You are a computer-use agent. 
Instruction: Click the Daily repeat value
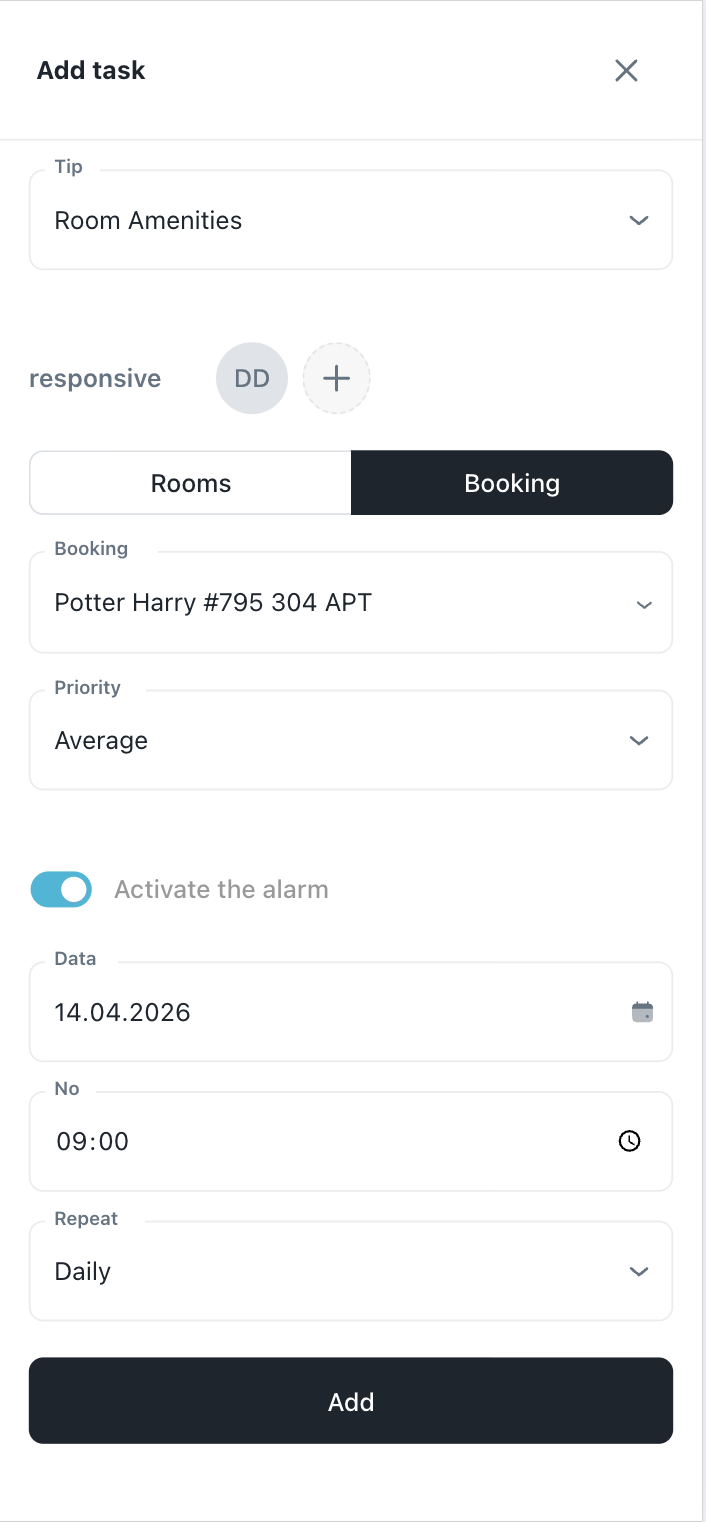(83, 1271)
